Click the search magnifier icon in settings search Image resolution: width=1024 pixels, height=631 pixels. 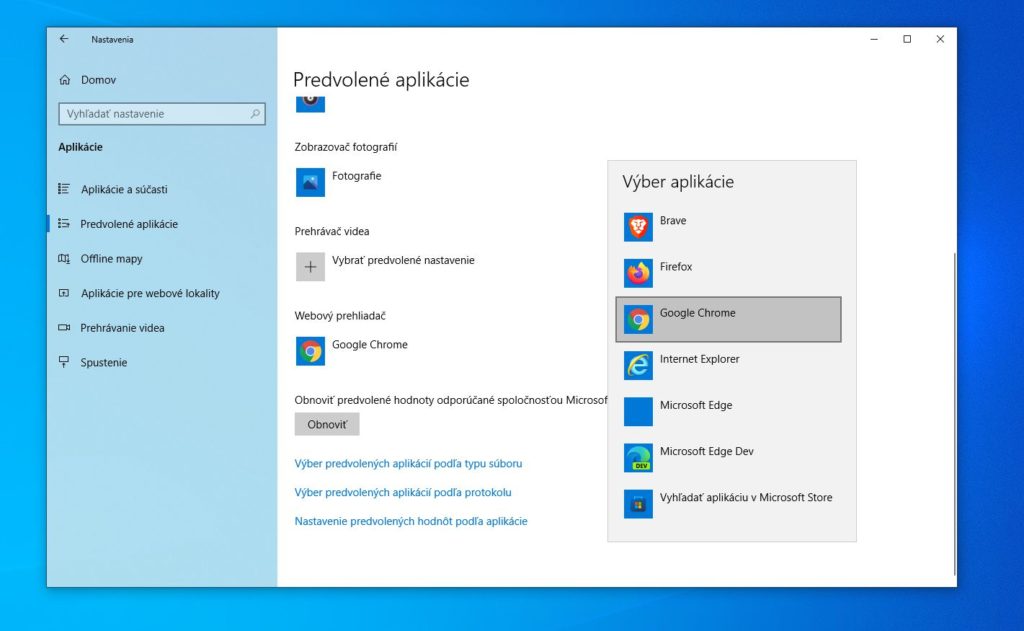coord(255,114)
